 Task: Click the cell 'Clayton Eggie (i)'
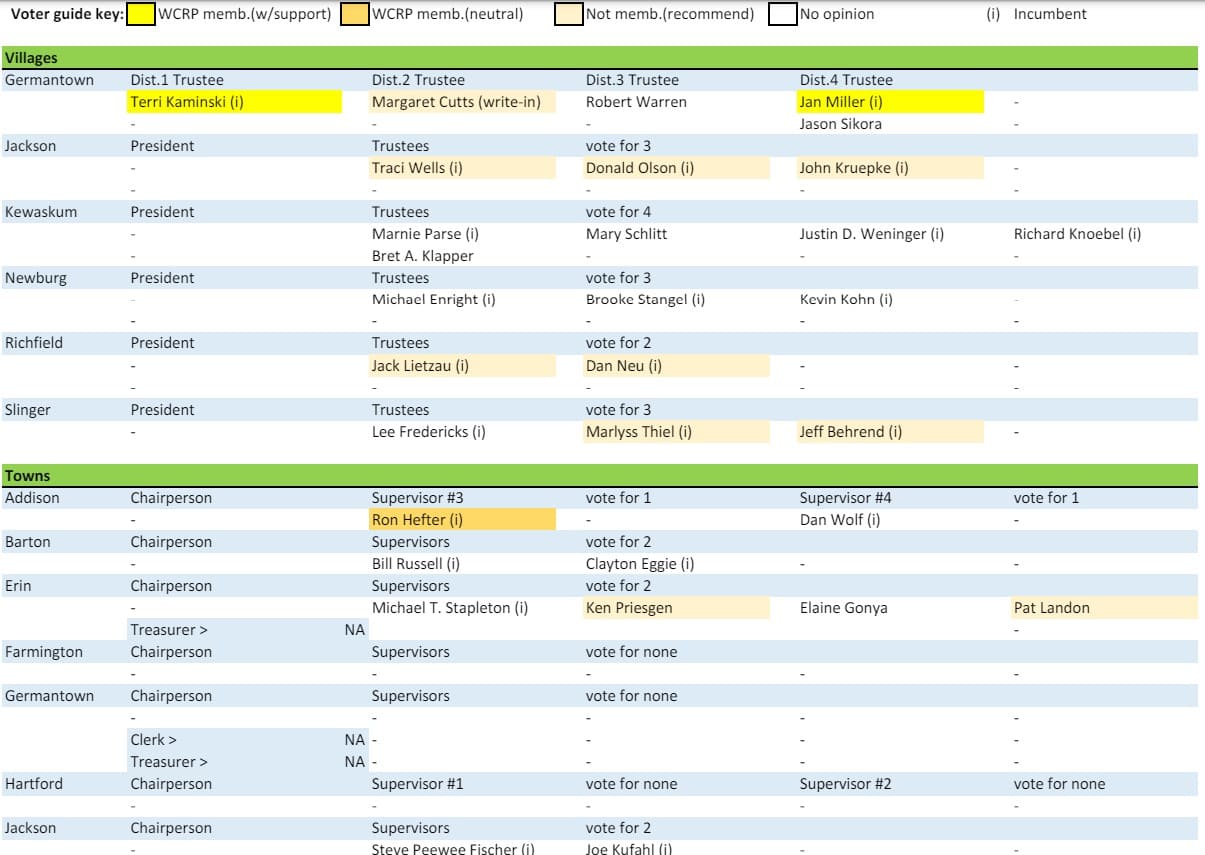640,564
